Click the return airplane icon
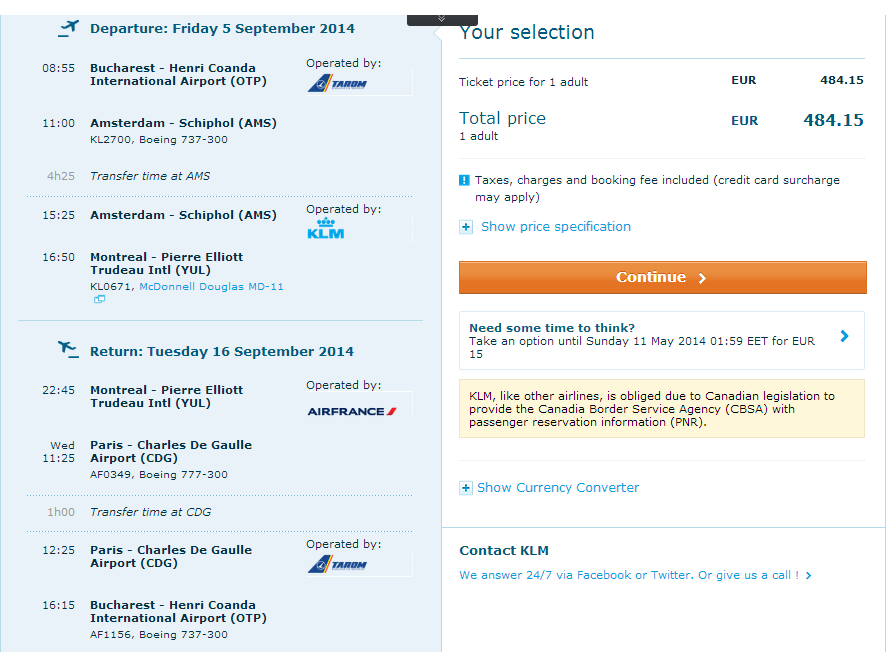 [68, 350]
